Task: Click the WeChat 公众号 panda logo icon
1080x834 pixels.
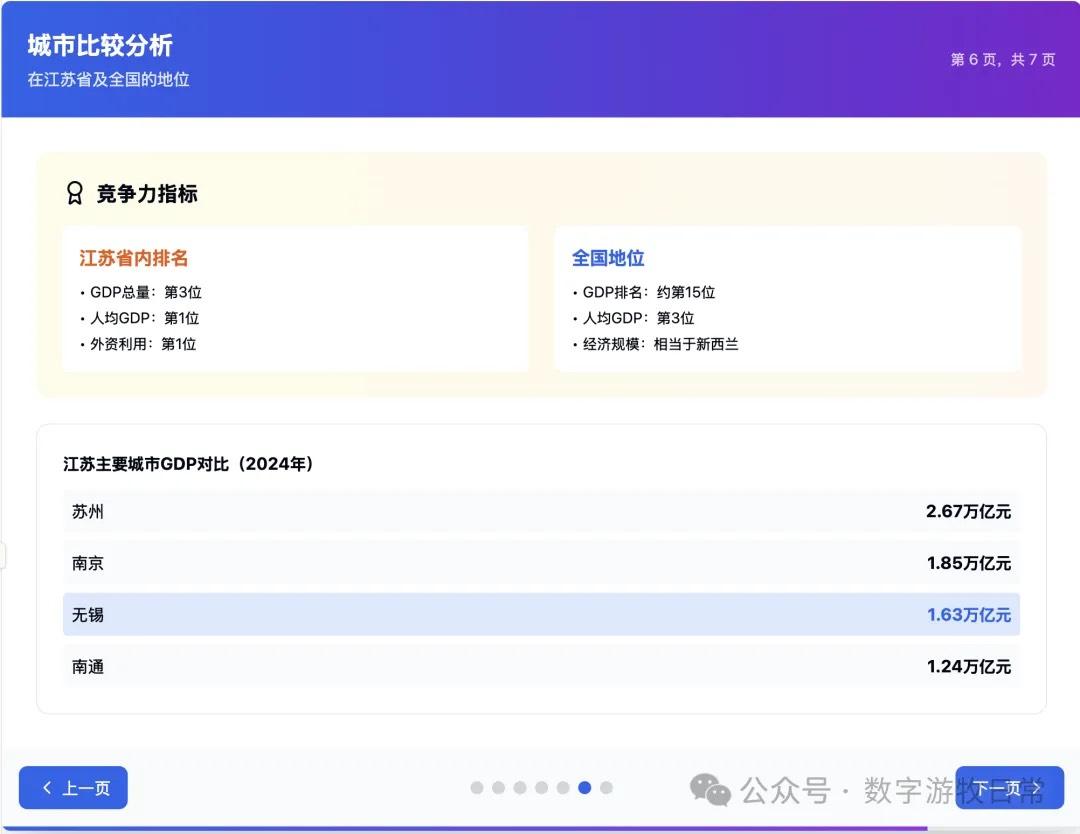Action: pos(710,790)
